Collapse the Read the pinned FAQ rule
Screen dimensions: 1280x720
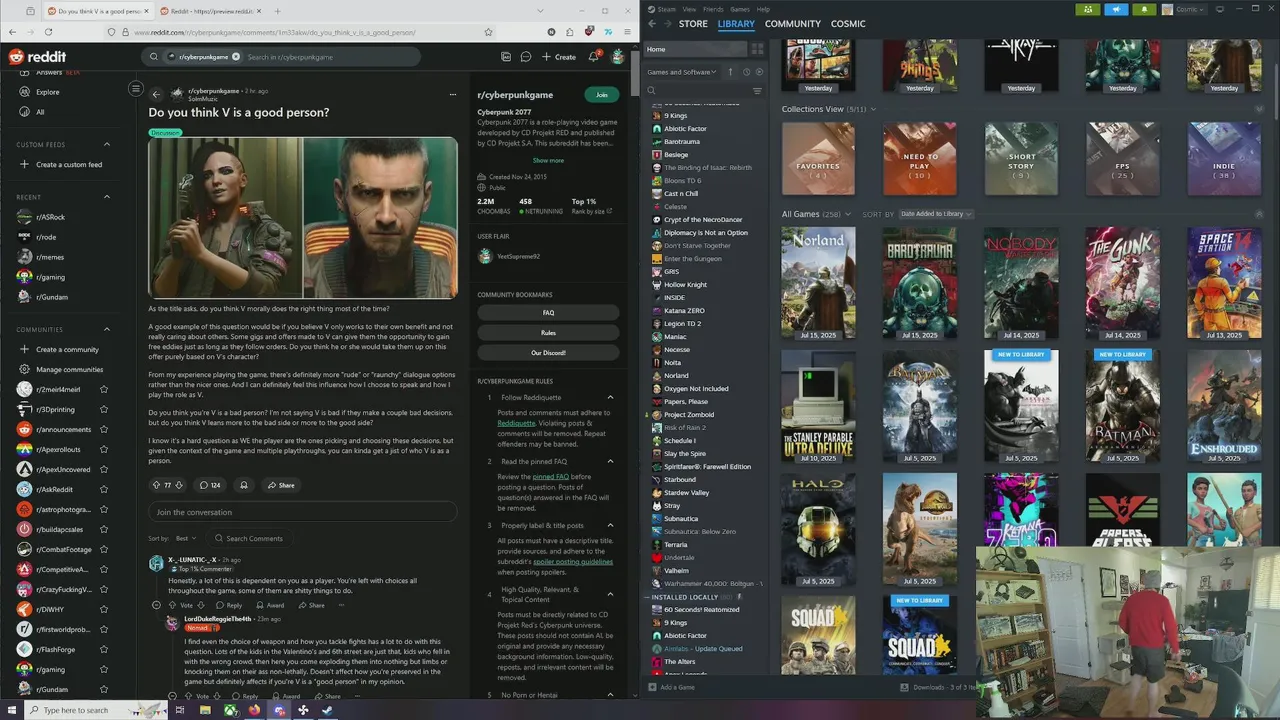[610, 461]
